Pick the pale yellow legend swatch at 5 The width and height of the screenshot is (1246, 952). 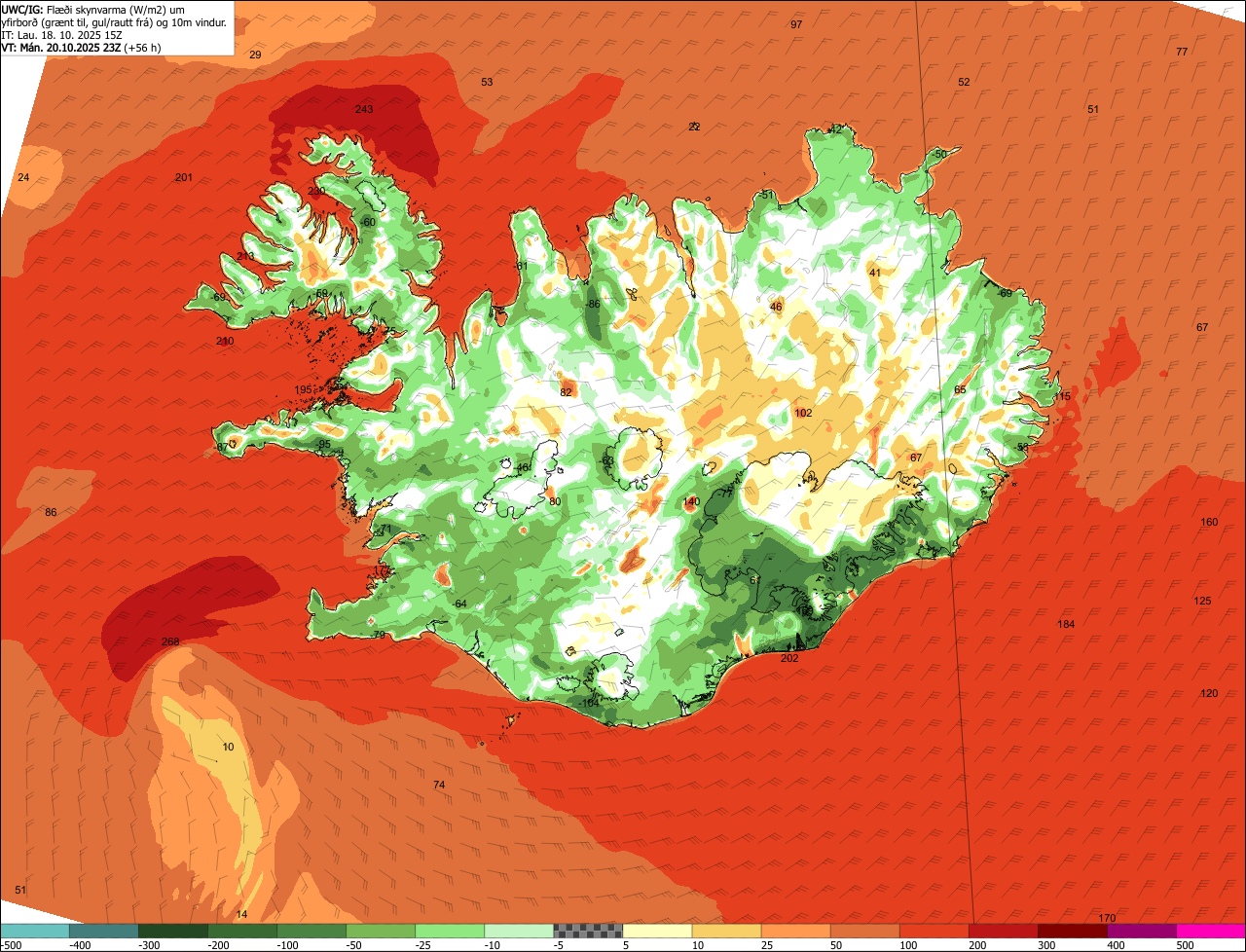[x=657, y=931]
